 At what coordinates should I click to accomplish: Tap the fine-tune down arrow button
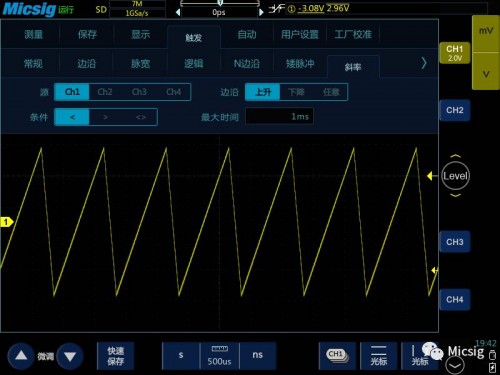click(x=70, y=356)
